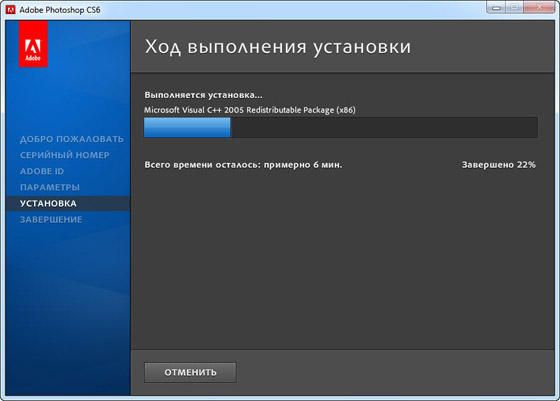The height and width of the screenshot is (401, 560).
Task: Click the Adobe Photoshop CS6 window title text
Action: 60,10
